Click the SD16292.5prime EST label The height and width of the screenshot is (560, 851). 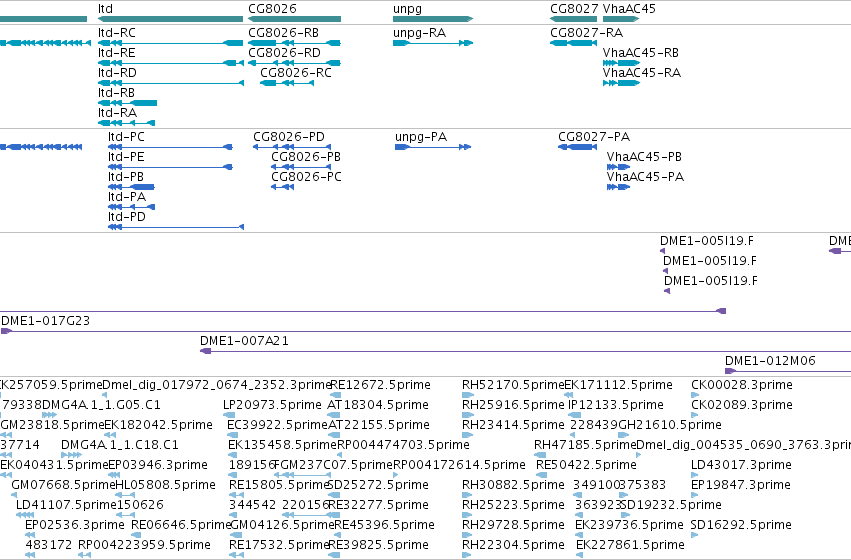click(741, 525)
